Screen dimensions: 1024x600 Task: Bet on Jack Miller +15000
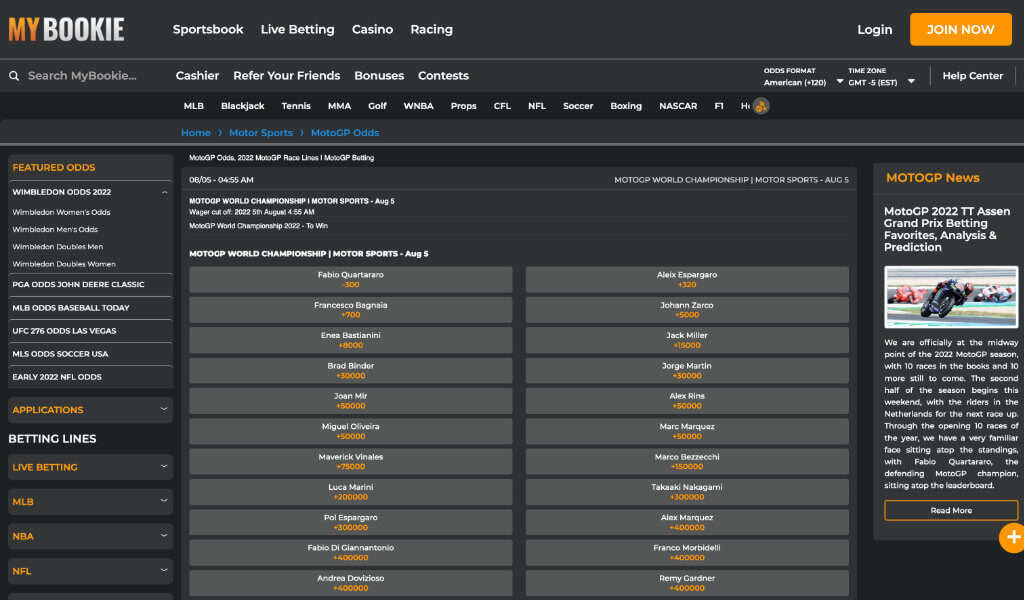click(x=687, y=340)
